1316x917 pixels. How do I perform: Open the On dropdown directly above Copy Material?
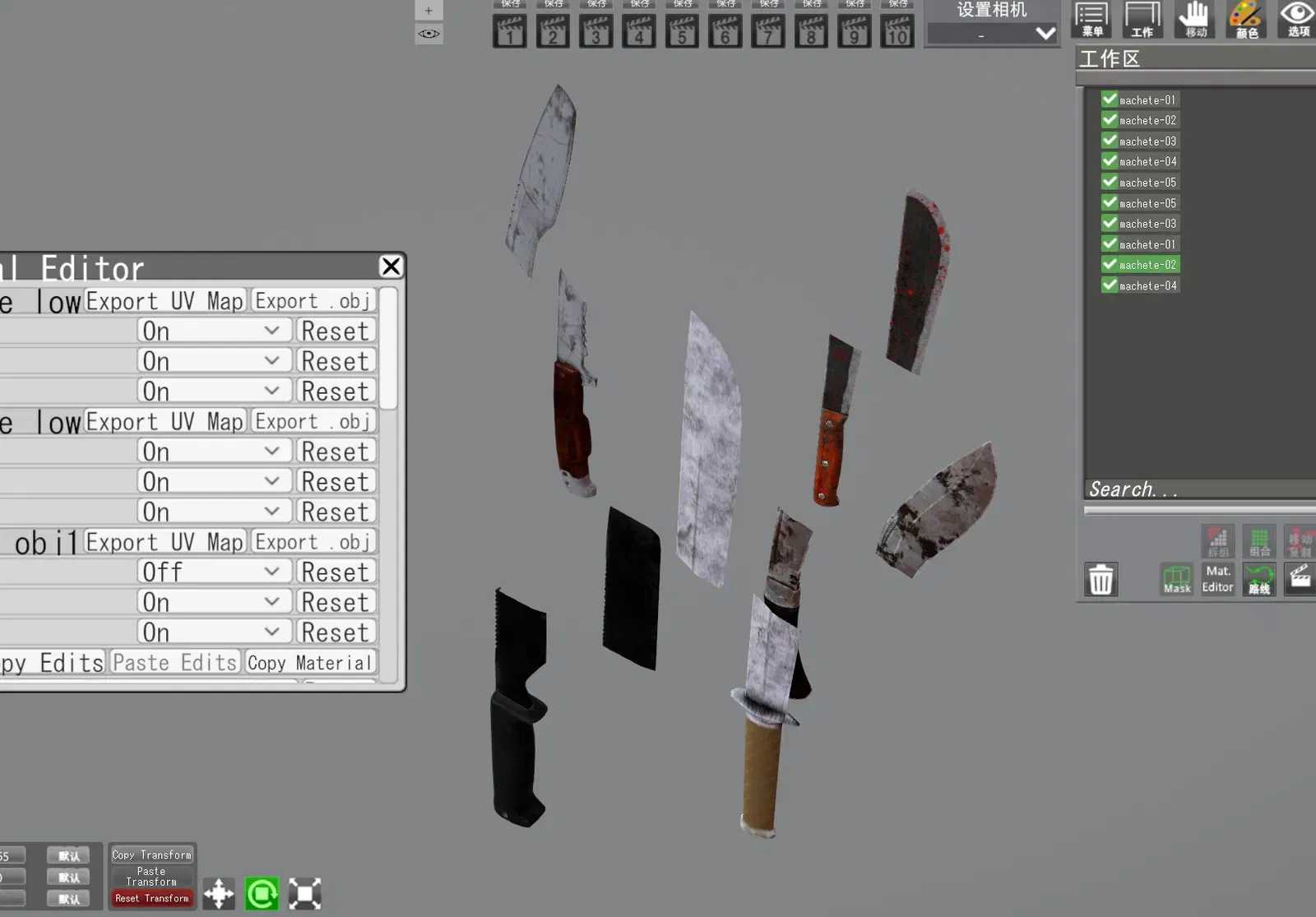215,632
